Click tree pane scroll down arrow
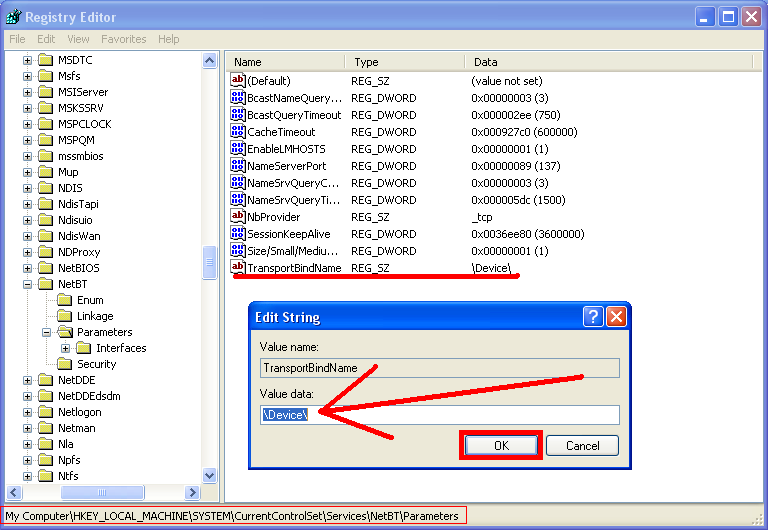The width and height of the screenshot is (768, 530). [x=210, y=475]
